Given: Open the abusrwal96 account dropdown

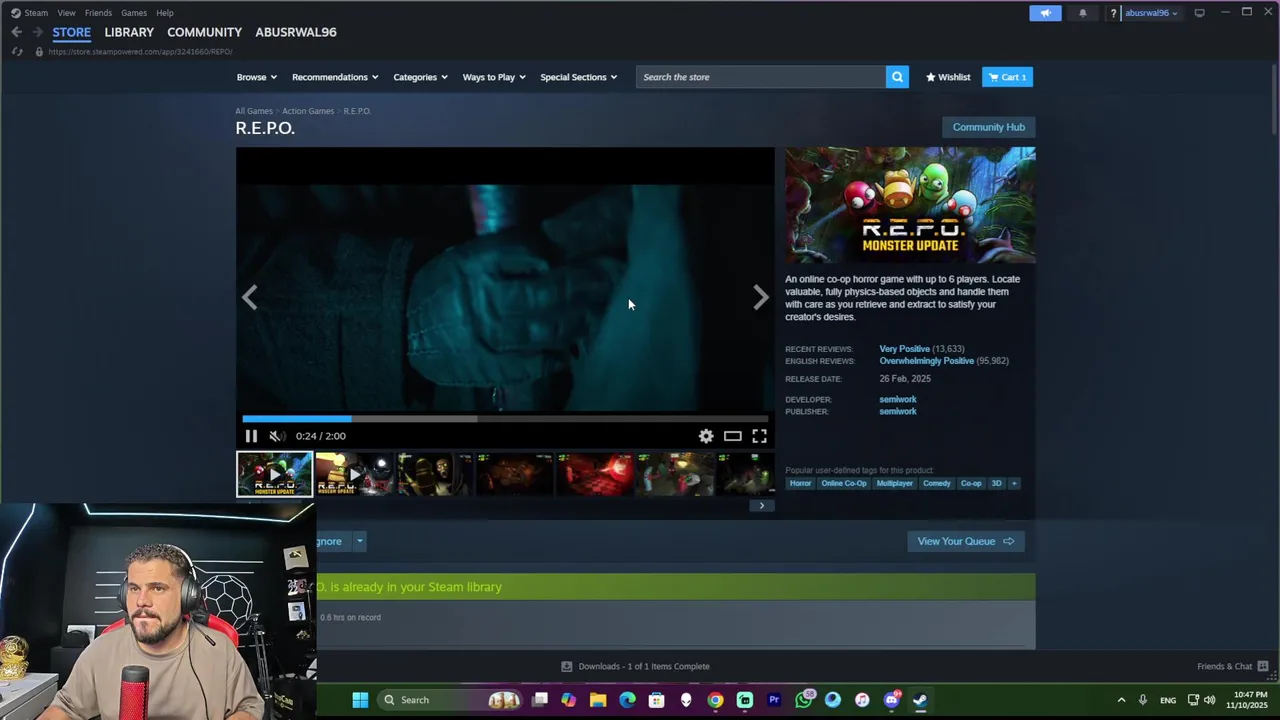Looking at the screenshot, I should [x=1151, y=13].
